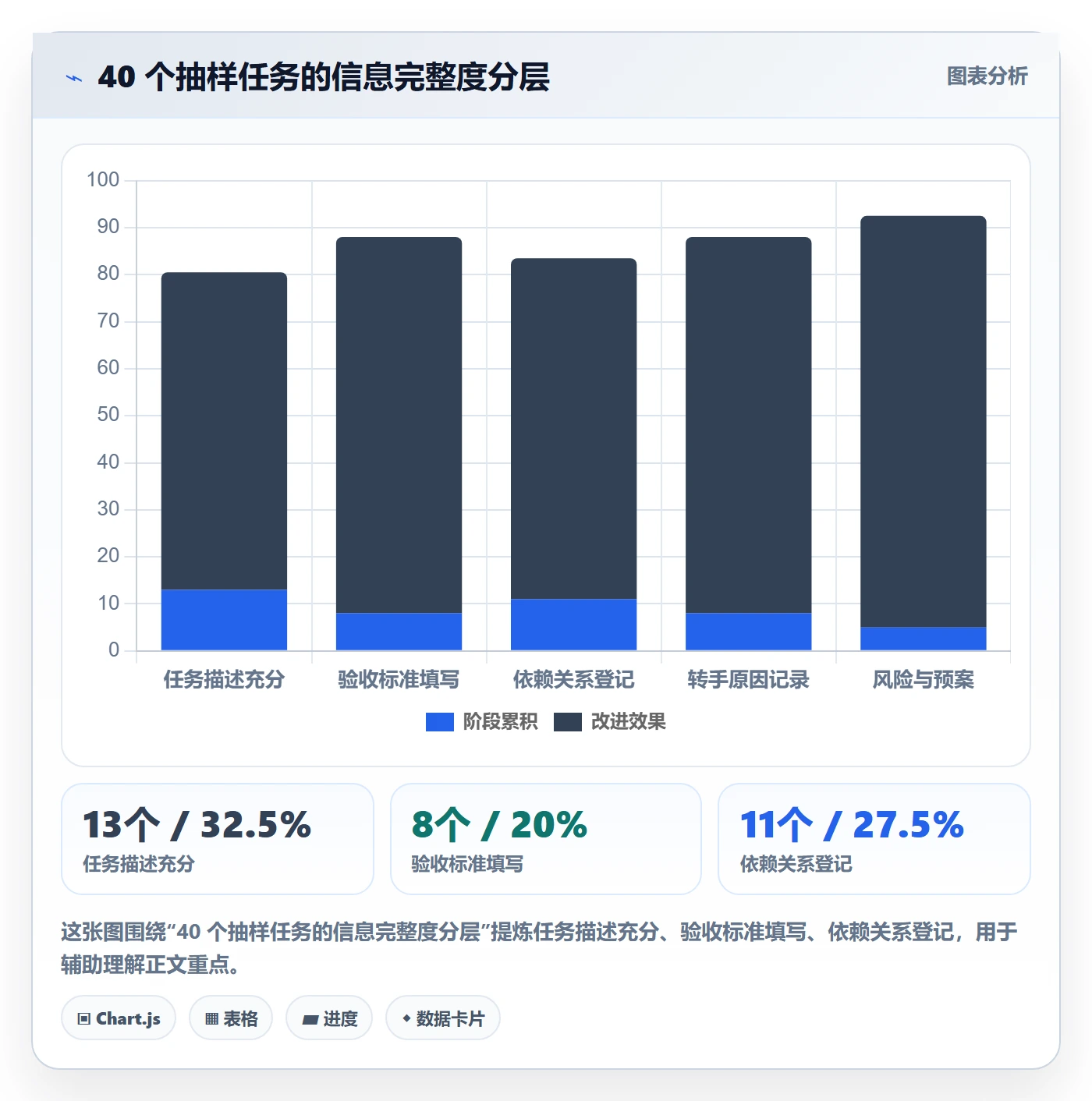Viewport: 1092px width, 1101px height.
Task: Click the dark segment of 任务描述充分 bar
Action: click(x=224, y=431)
